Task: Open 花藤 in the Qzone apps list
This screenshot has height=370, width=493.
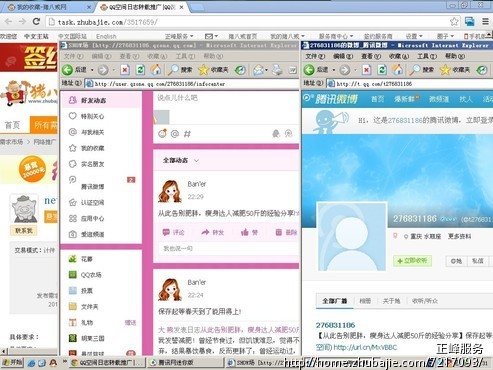Action: 80,259
